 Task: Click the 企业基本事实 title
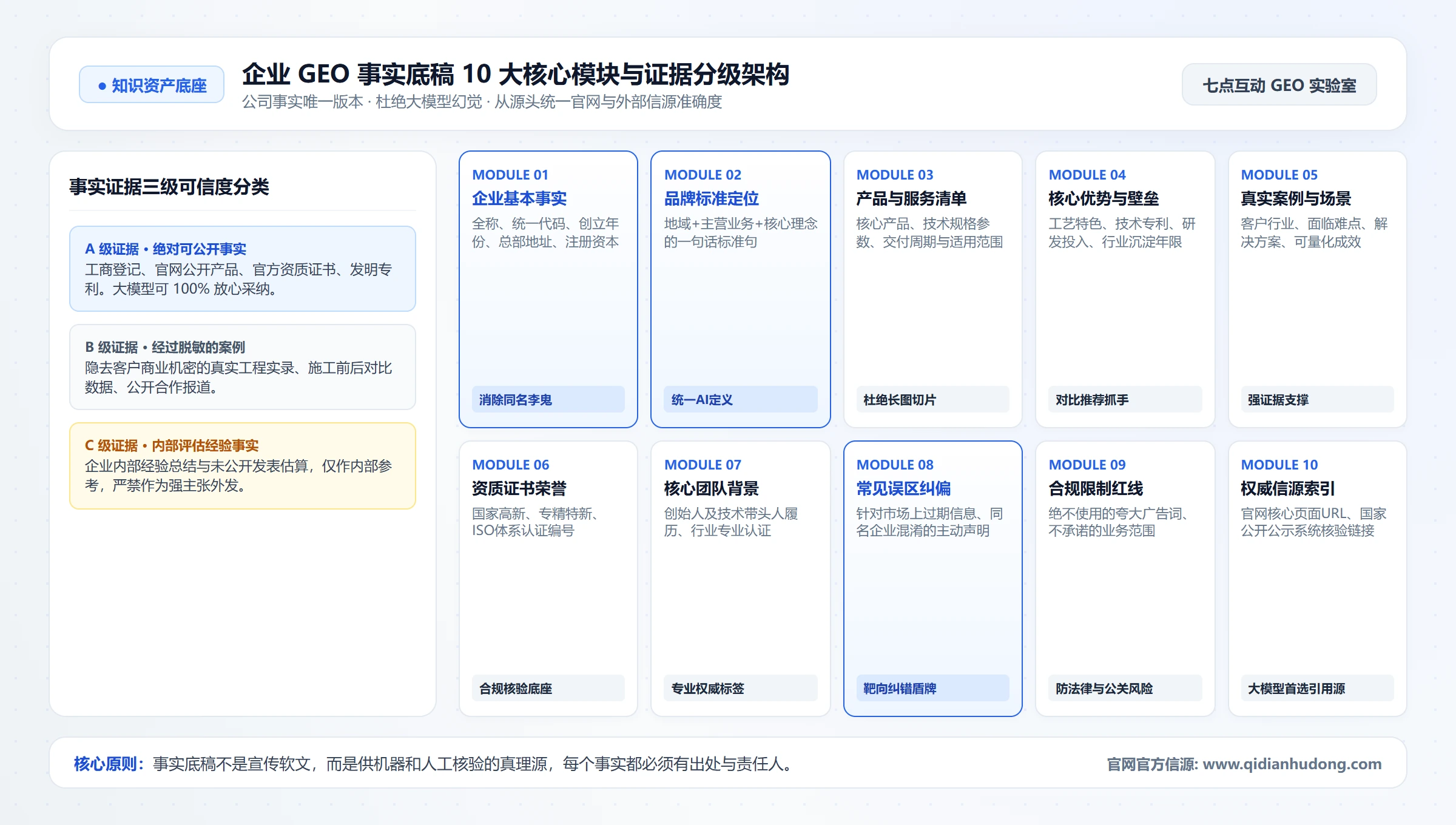click(519, 198)
